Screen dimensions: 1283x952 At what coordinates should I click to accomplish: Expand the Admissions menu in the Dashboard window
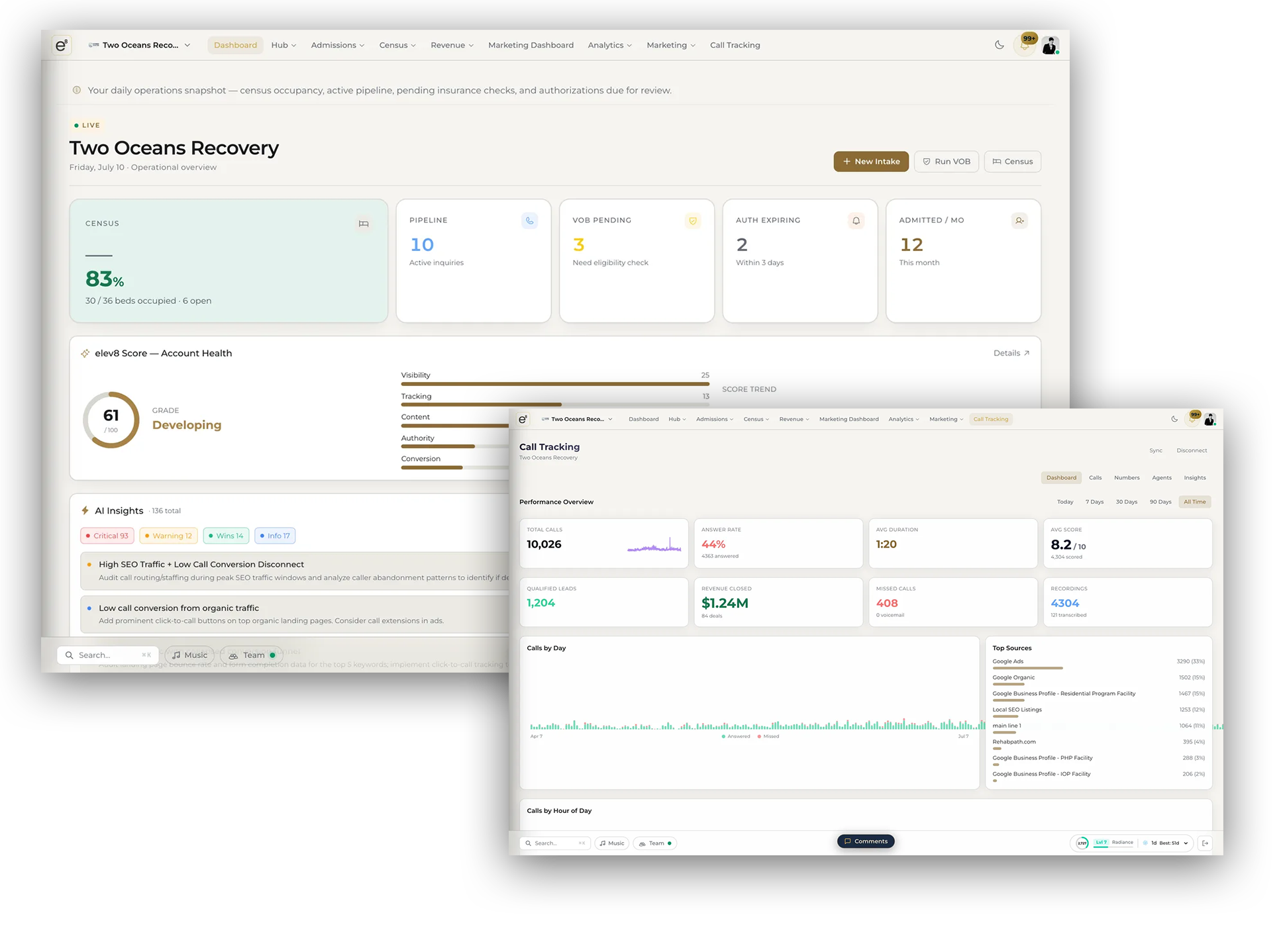[338, 45]
